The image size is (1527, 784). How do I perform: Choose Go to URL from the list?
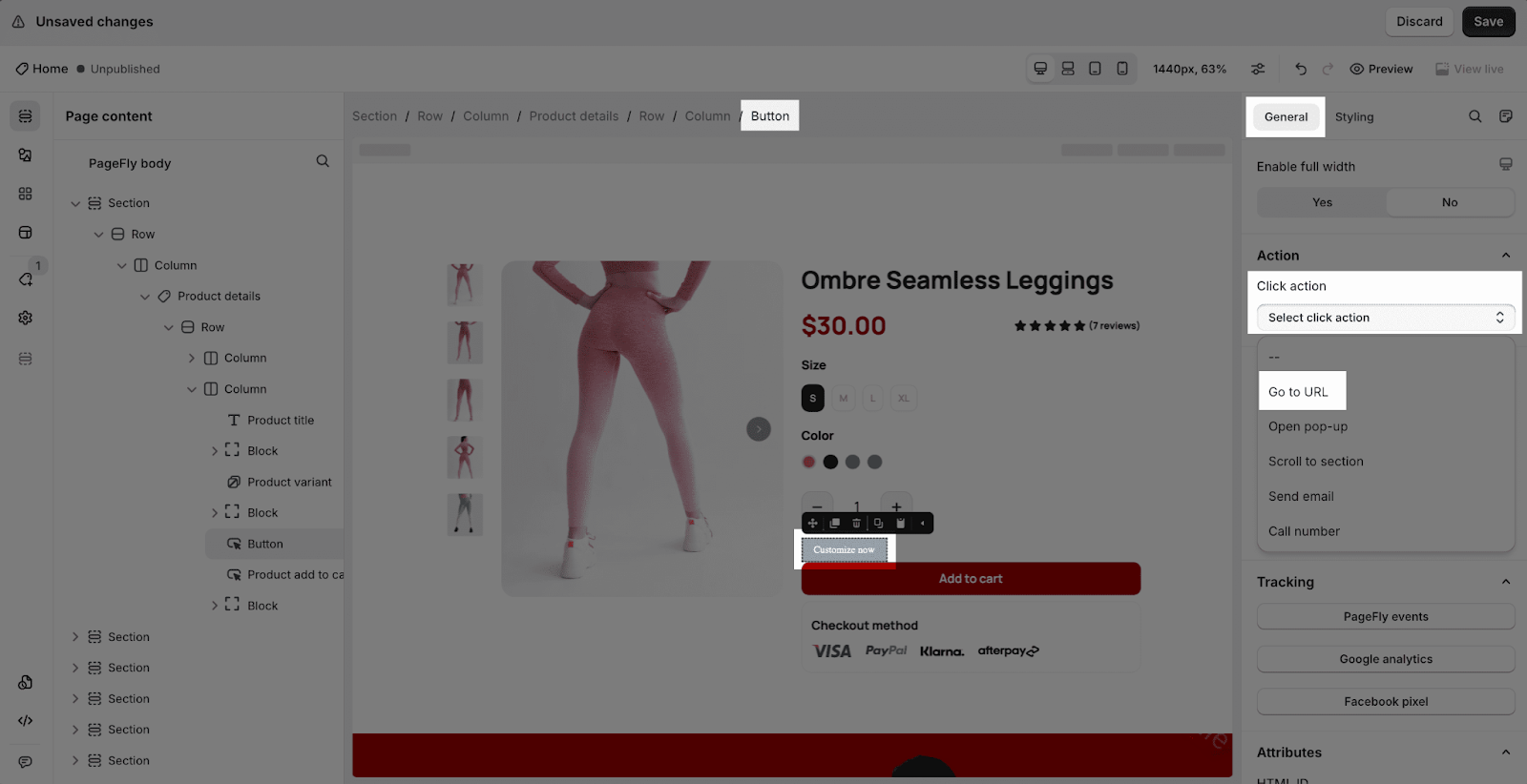(1298, 392)
